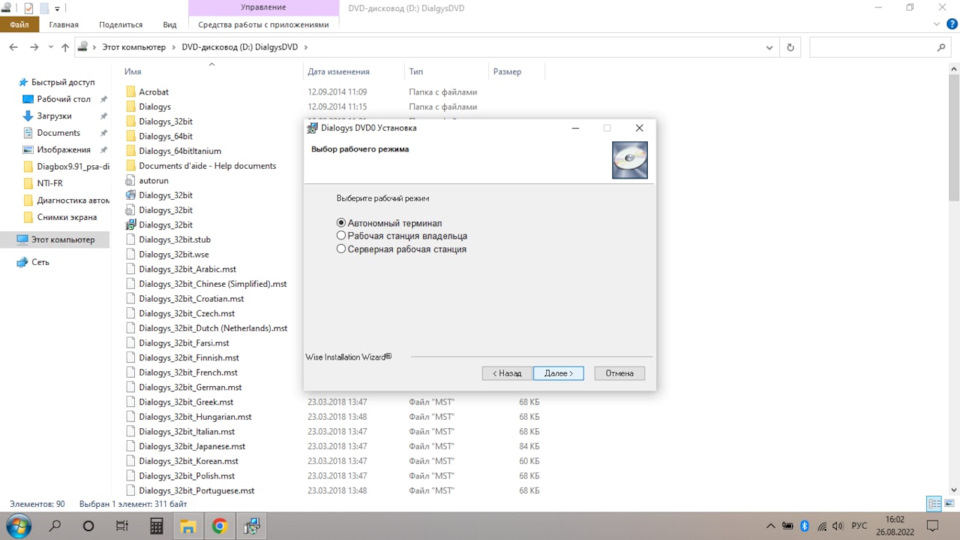Viewport: 960px width, 540px height.
Task: Open the Файл ribbon tab
Action: pyautogui.click(x=20, y=24)
